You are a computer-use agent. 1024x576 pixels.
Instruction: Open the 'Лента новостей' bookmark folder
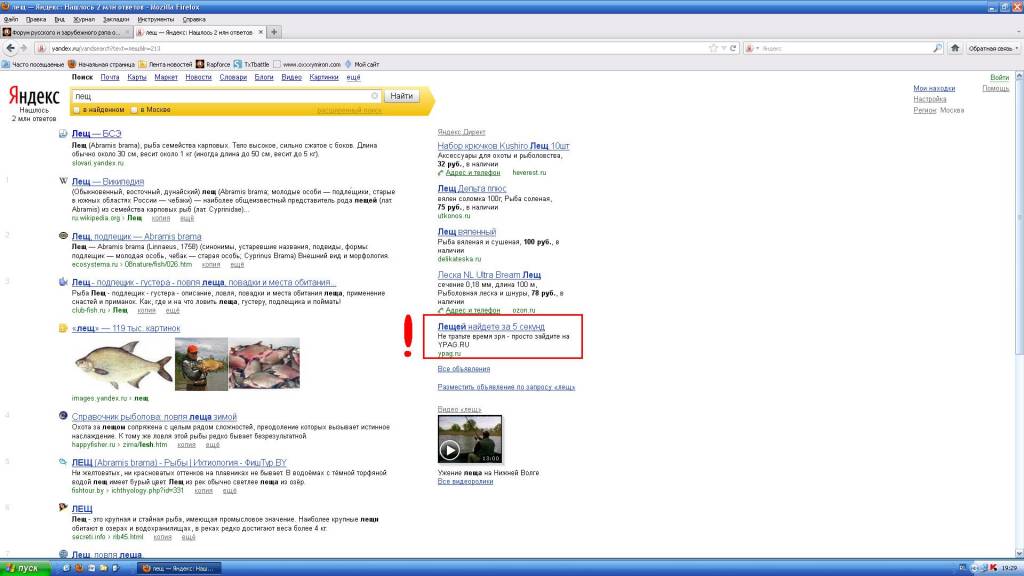165,65
